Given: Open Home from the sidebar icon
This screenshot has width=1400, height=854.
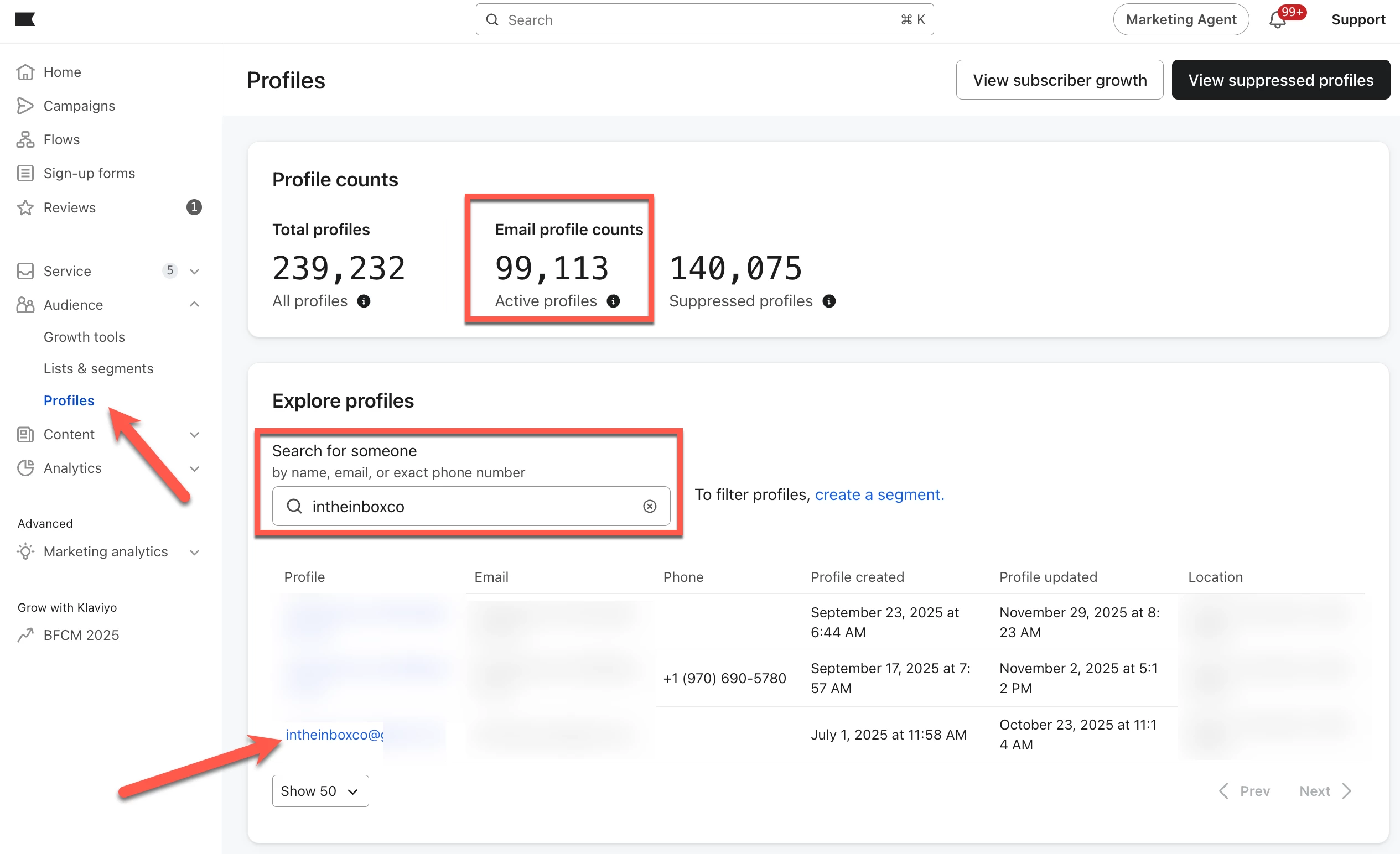Looking at the screenshot, I should [25, 72].
